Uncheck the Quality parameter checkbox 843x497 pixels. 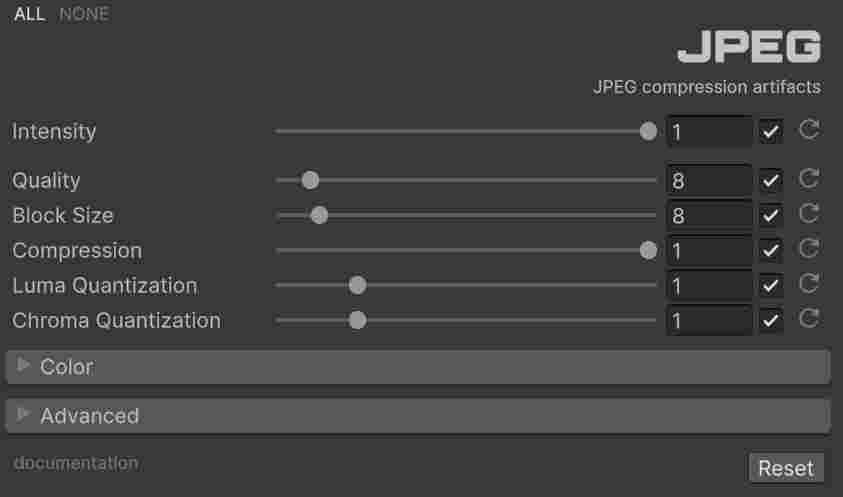click(770, 181)
